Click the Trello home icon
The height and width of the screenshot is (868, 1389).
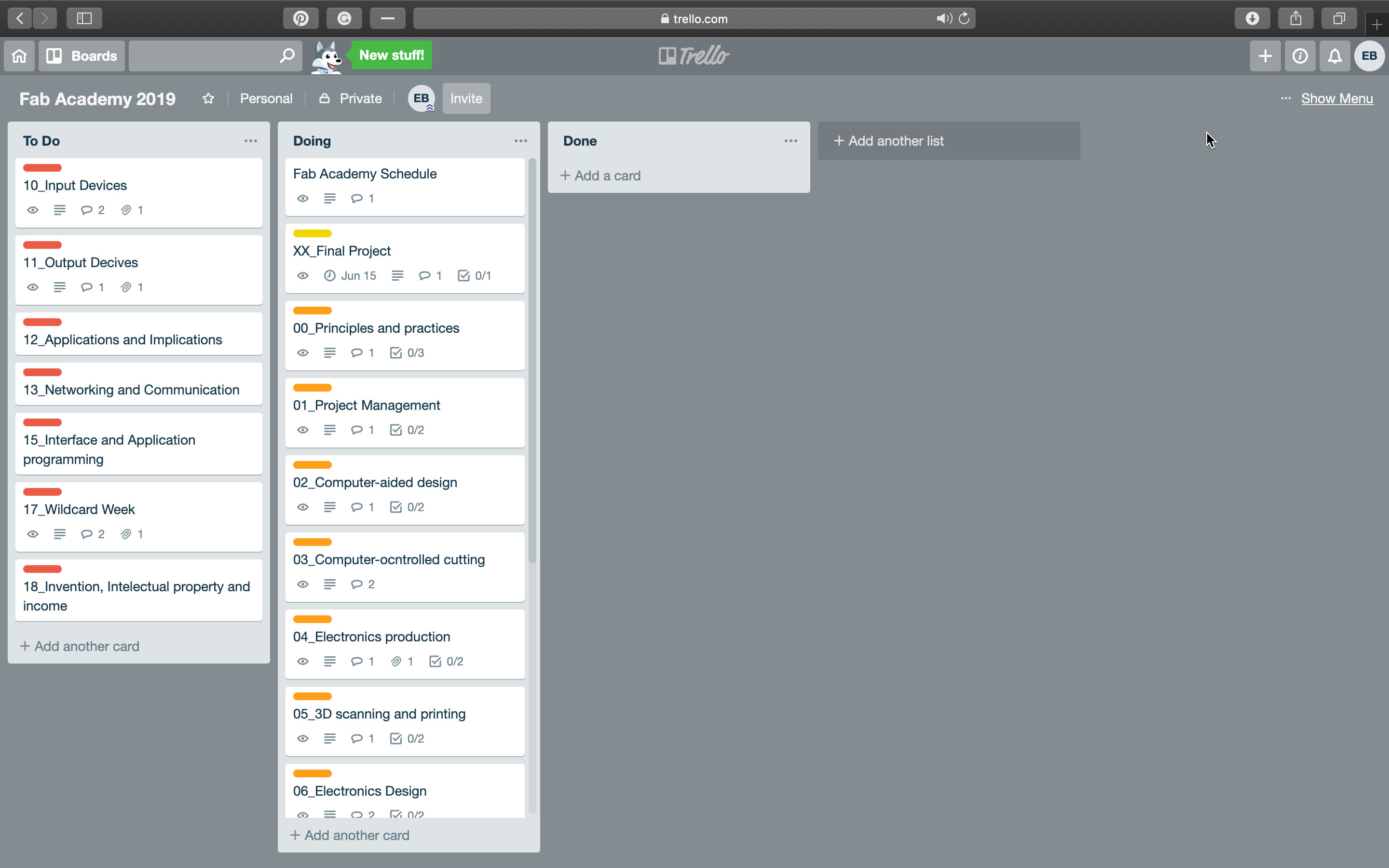[x=19, y=55]
